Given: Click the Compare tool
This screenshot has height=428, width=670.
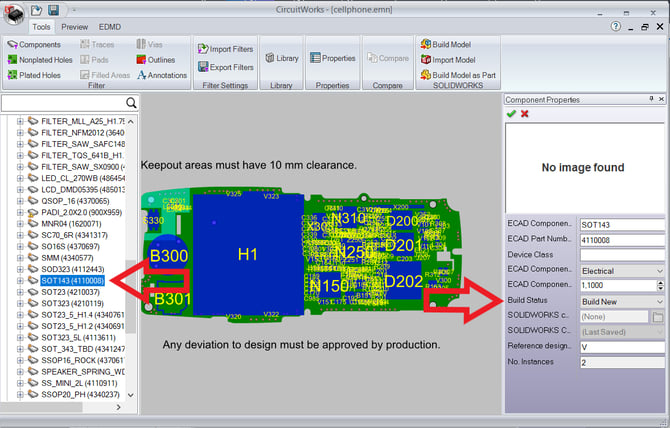Looking at the screenshot, I should click(388, 58).
